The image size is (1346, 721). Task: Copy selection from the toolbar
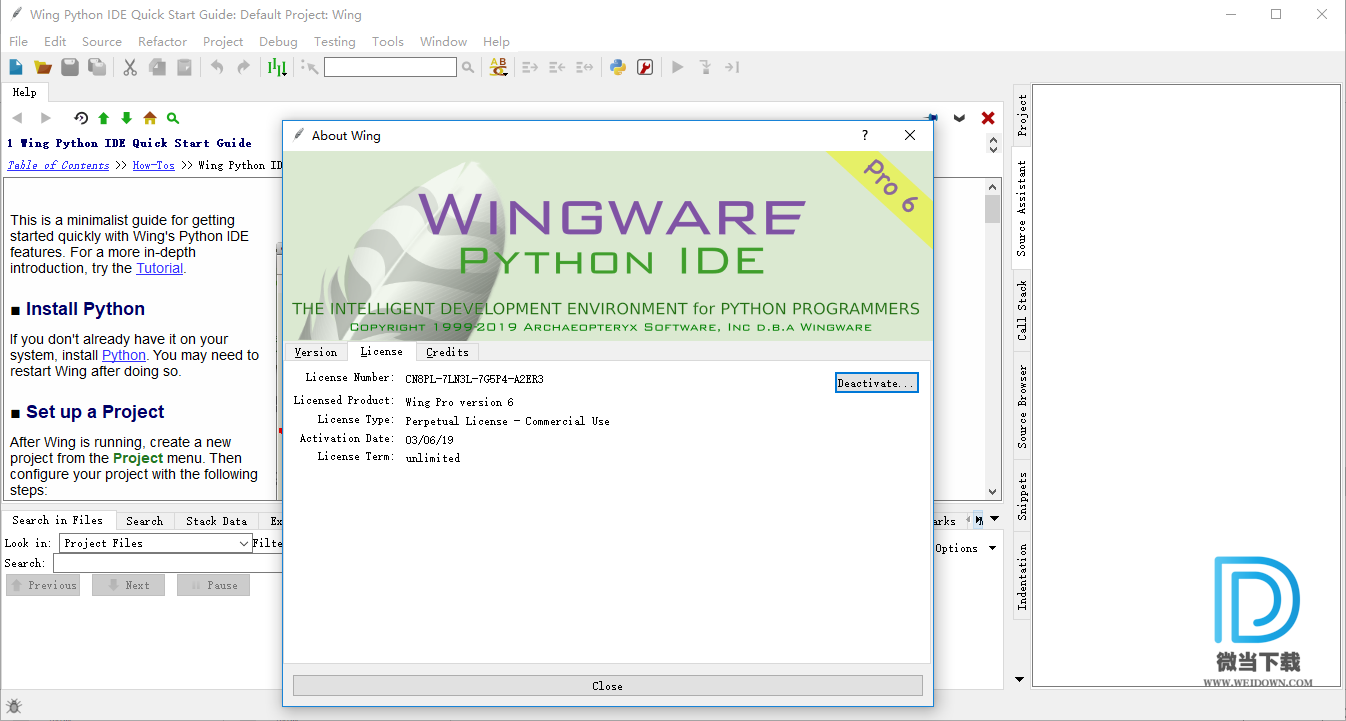(x=157, y=67)
